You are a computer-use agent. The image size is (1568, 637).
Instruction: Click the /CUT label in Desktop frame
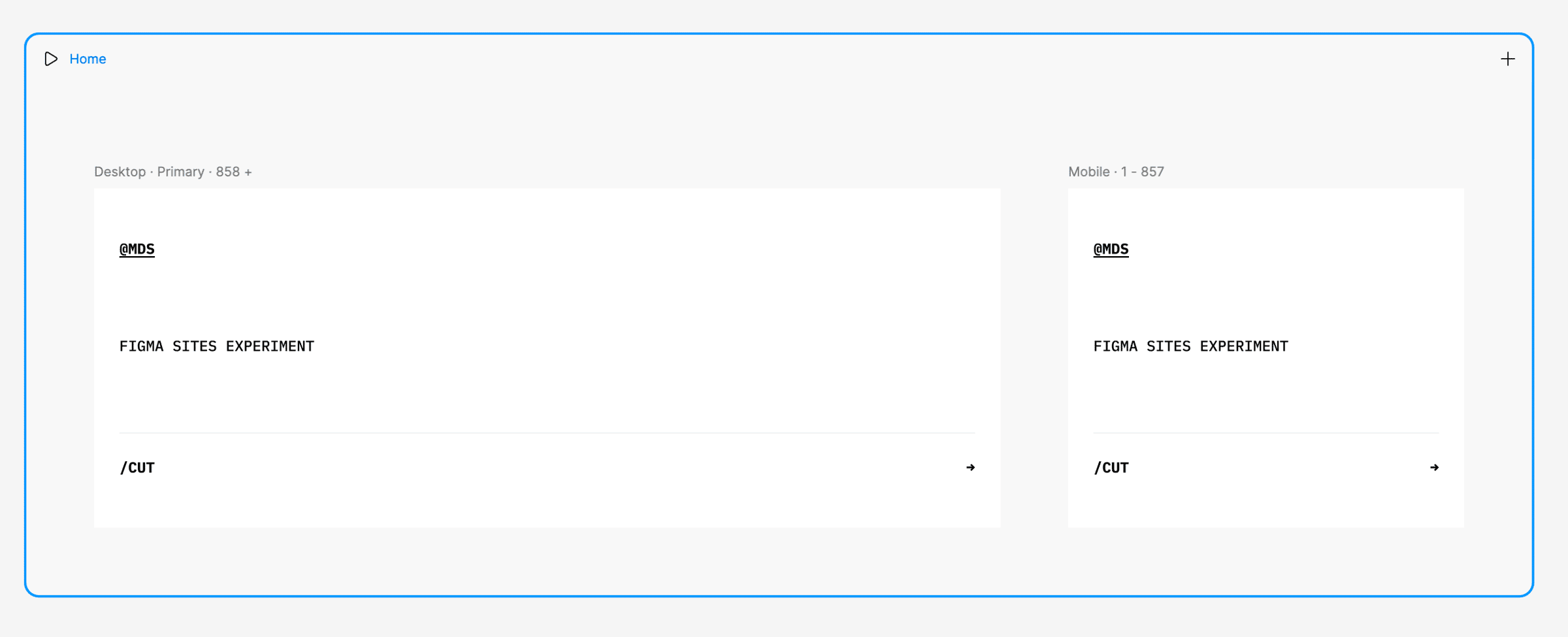[x=137, y=468]
